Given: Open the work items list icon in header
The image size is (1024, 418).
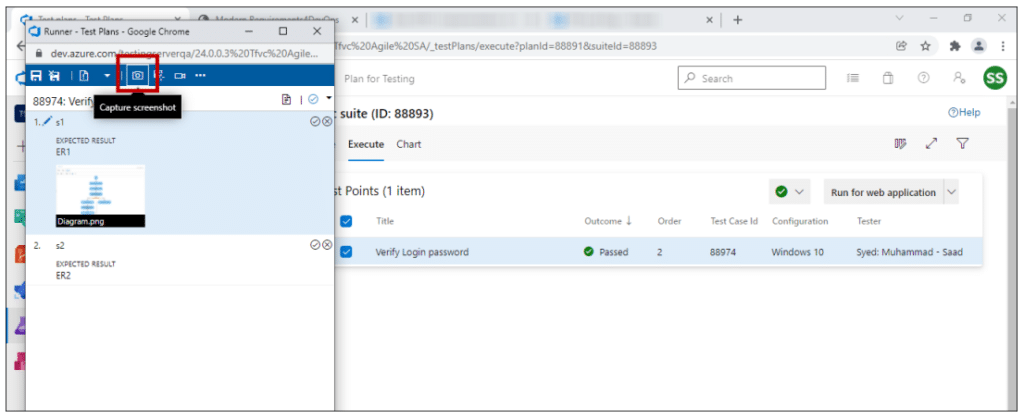Looking at the screenshot, I should coord(853,78).
